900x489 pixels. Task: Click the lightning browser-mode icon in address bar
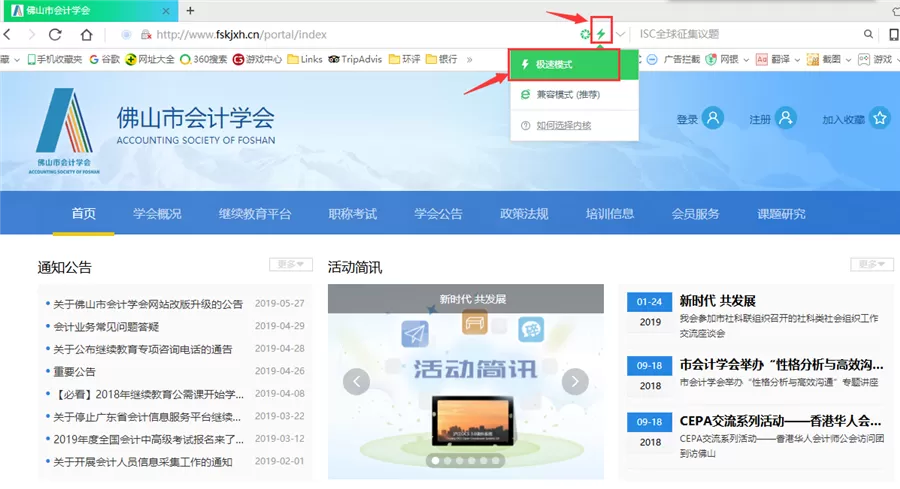[601, 34]
